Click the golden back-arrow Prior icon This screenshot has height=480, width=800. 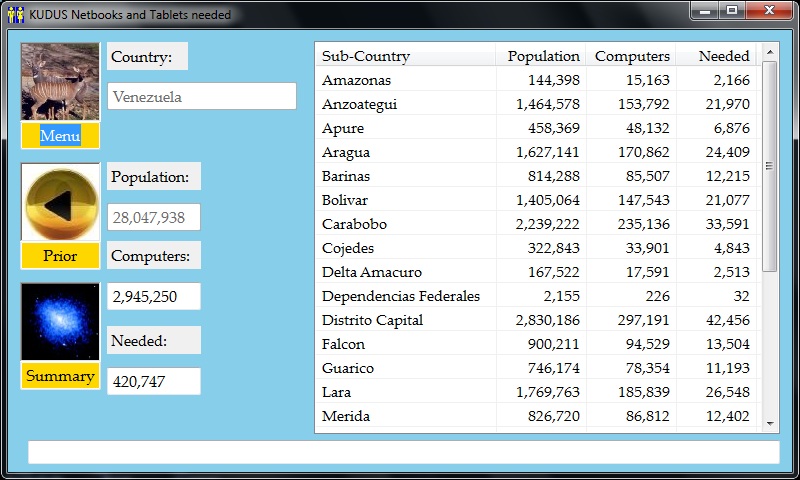click(x=60, y=203)
